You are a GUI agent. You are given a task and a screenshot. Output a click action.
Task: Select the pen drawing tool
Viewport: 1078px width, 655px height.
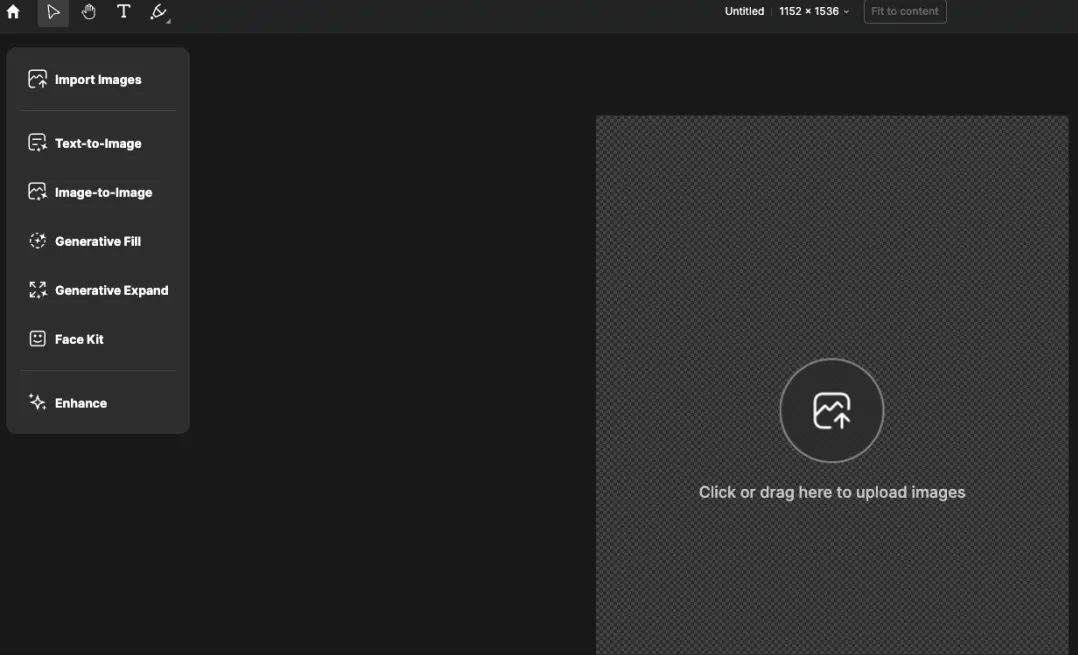pos(159,12)
